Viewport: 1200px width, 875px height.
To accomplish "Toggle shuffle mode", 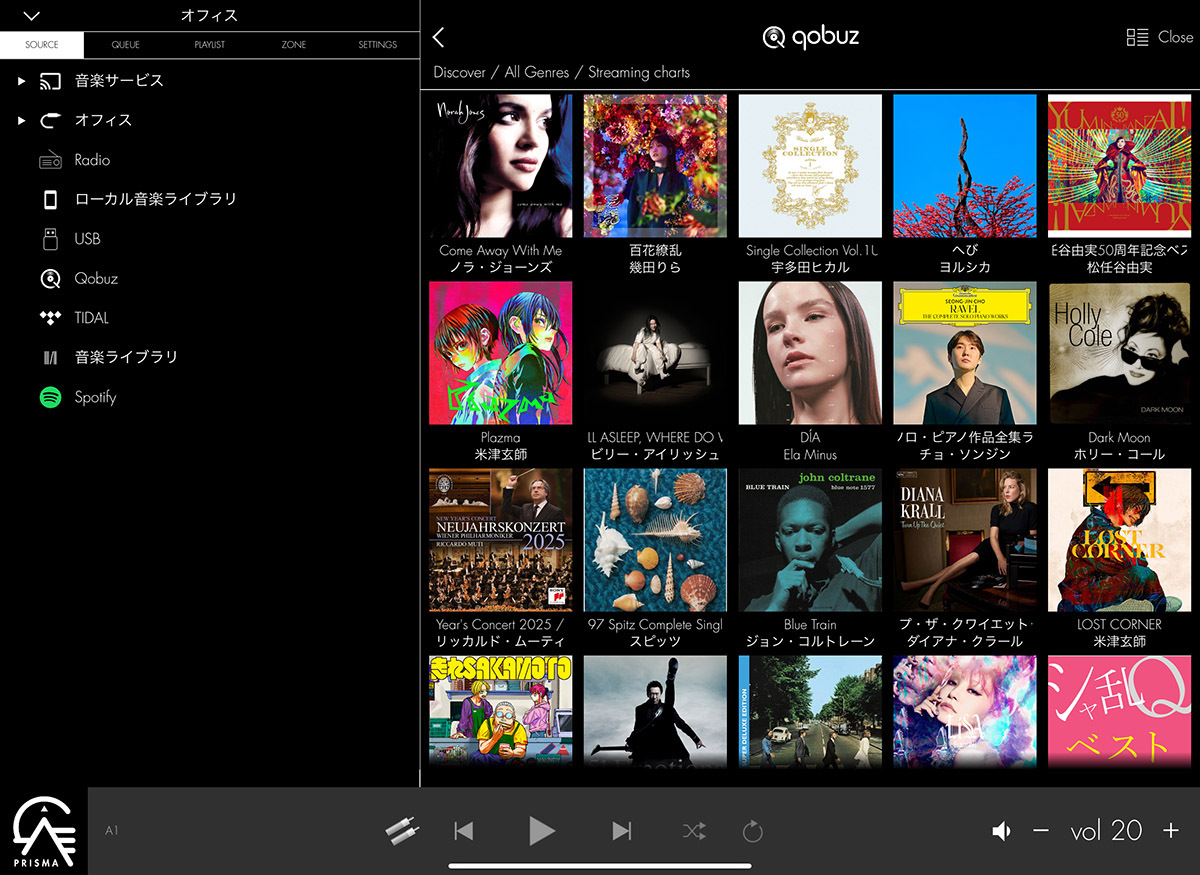I will [694, 831].
